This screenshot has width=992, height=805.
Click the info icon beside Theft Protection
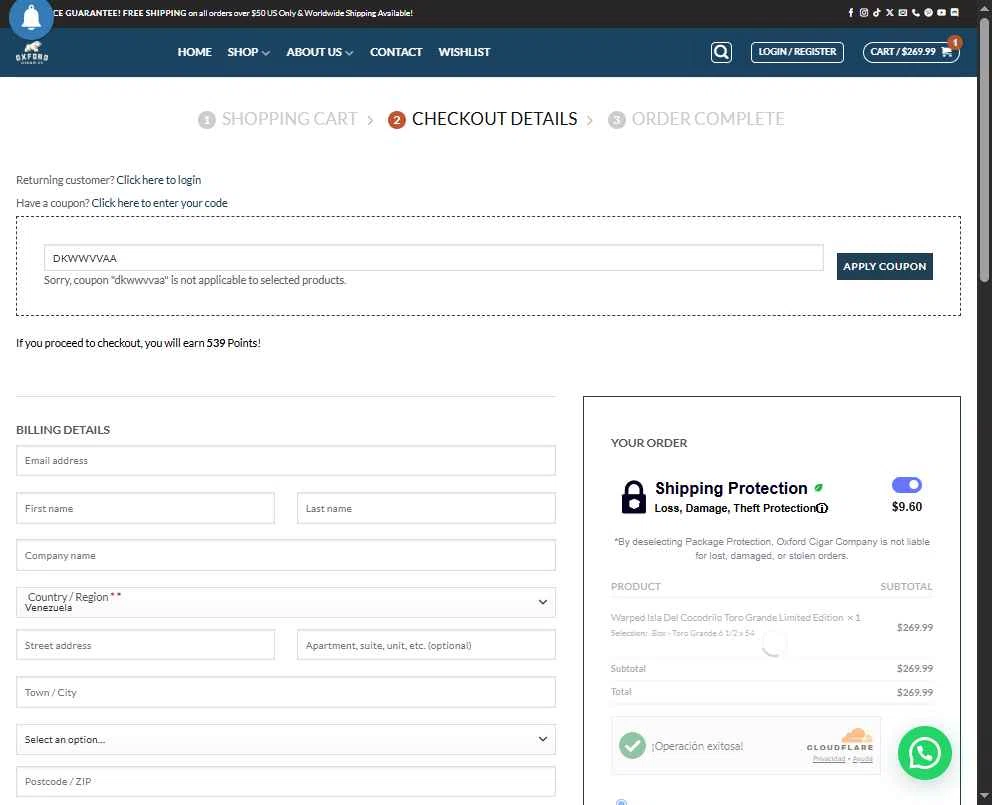822,508
